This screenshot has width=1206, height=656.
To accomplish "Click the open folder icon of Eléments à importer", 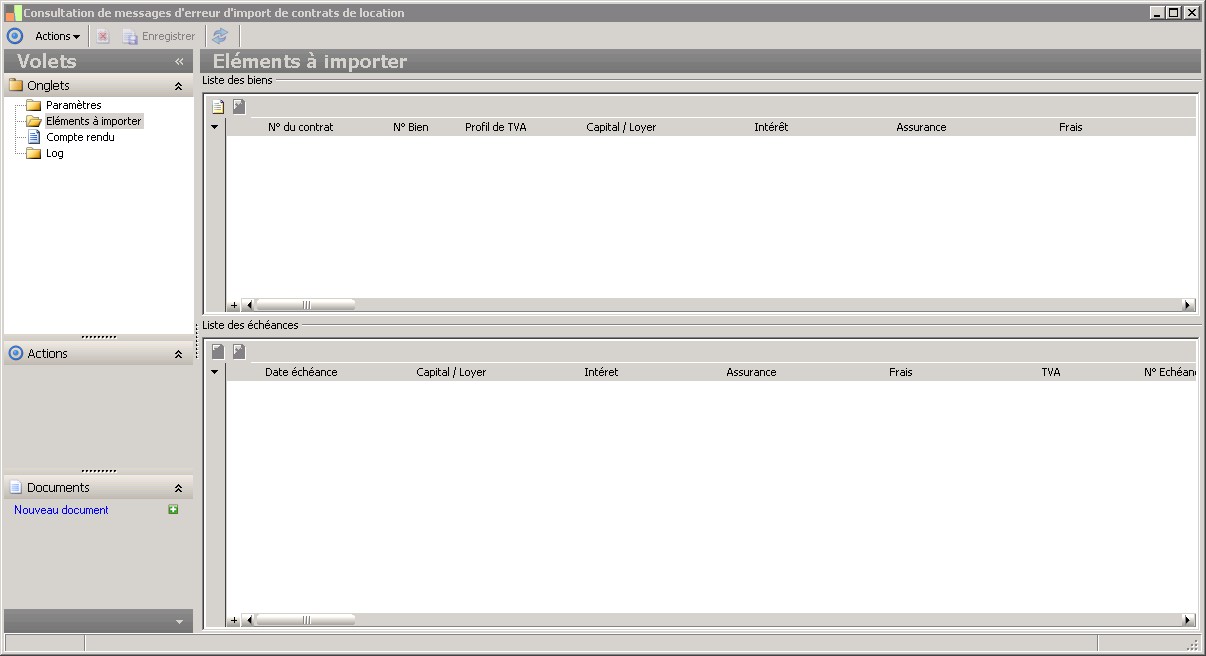I will pyautogui.click(x=34, y=121).
